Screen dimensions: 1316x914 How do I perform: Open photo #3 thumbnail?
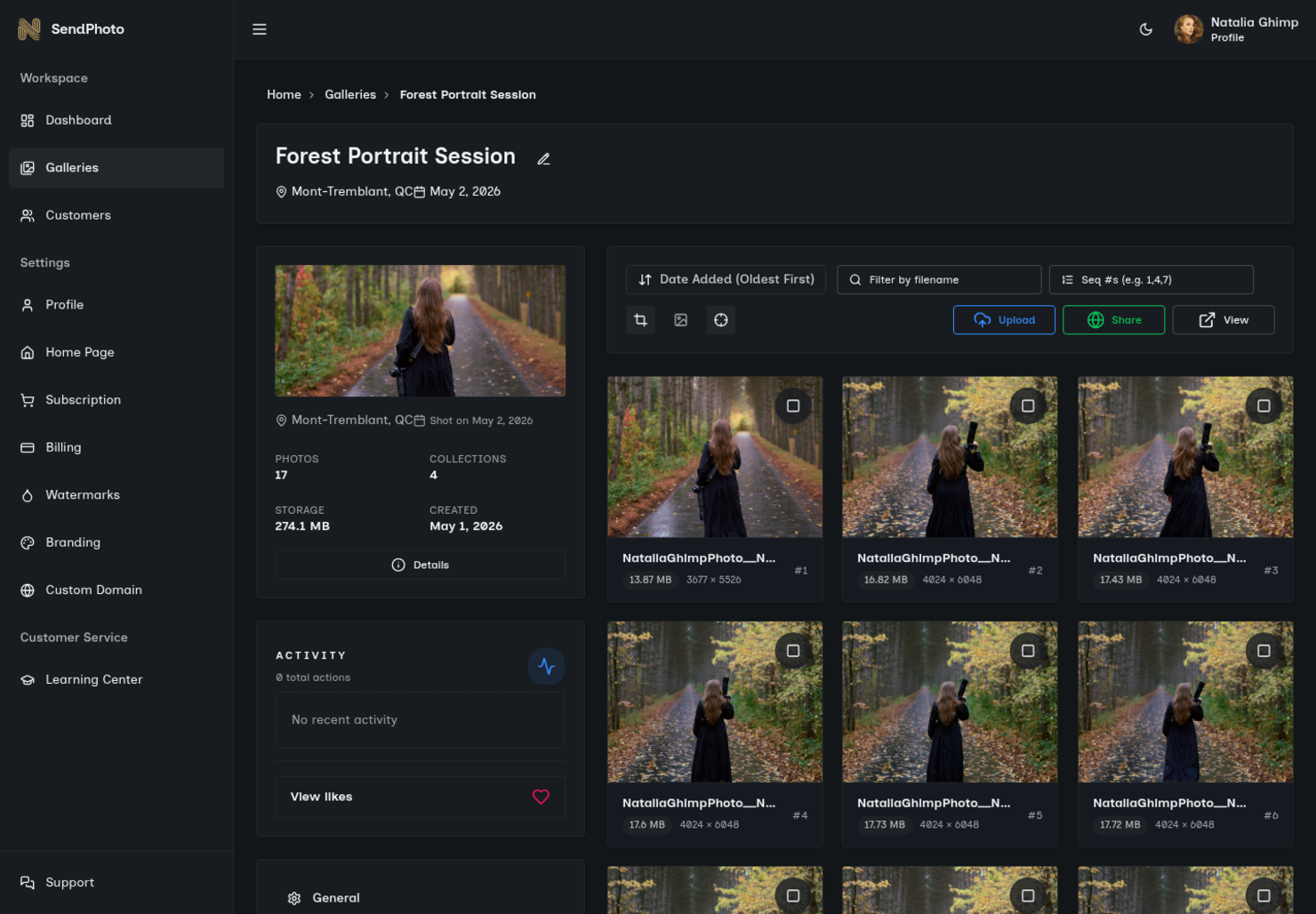(x=1185, y=457)
